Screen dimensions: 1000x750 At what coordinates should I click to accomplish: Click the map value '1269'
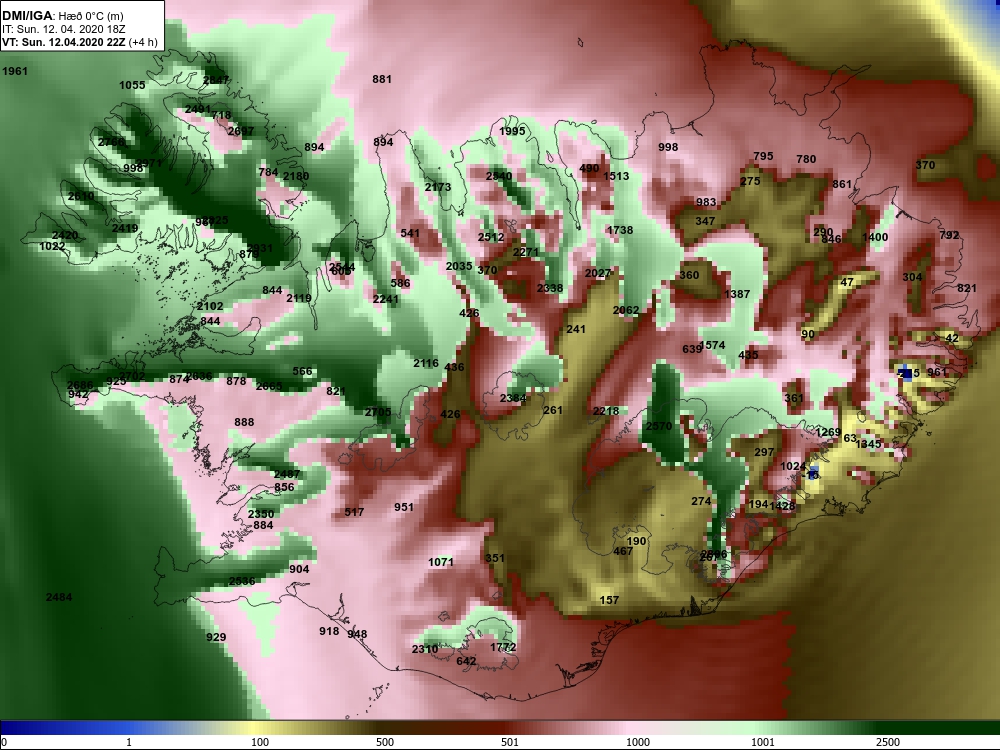coord(828,432)
